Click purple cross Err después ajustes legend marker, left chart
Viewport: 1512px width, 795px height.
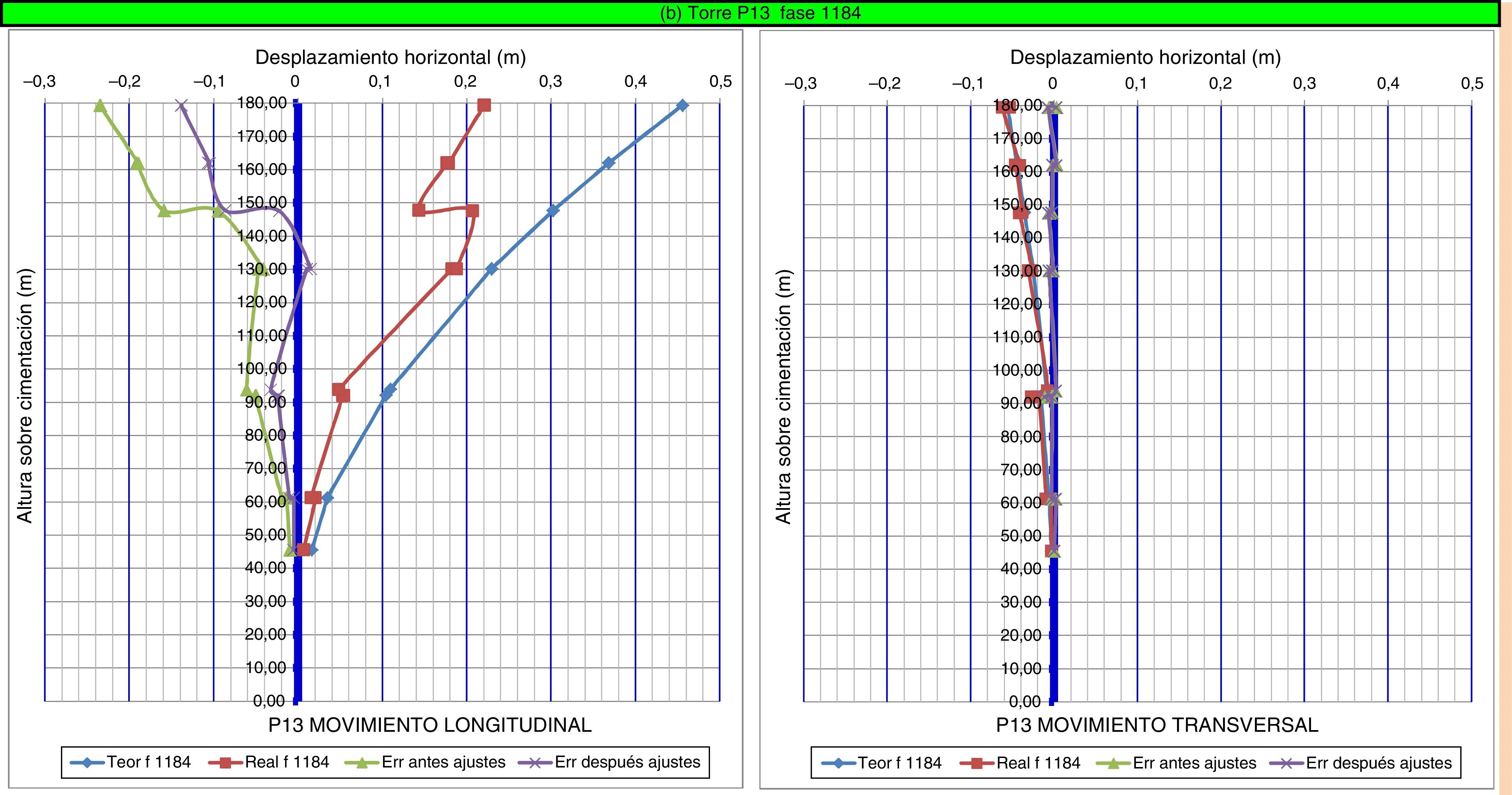tap(535, 763)
